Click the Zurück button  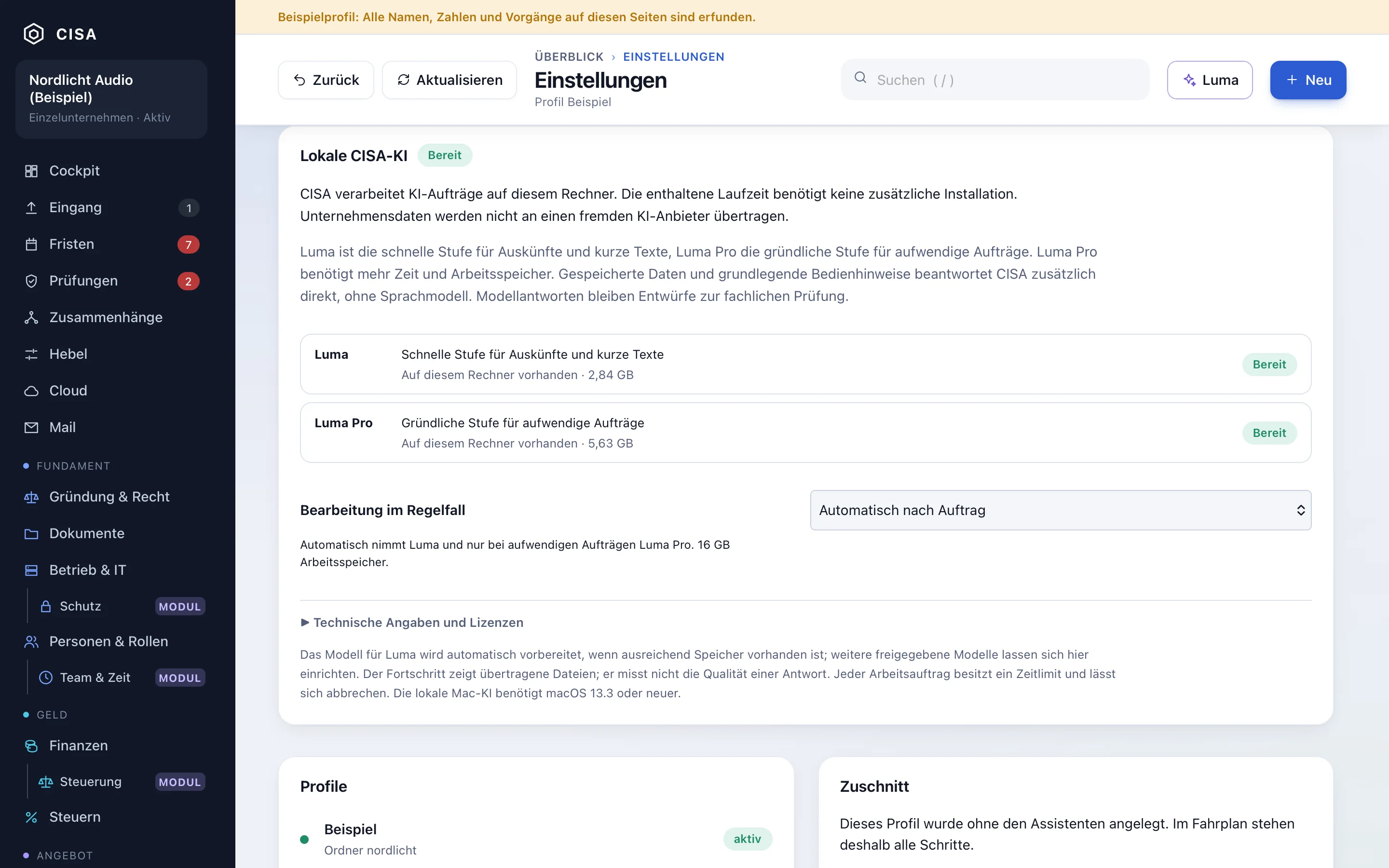pyautogui.click(x=326, y=80)
